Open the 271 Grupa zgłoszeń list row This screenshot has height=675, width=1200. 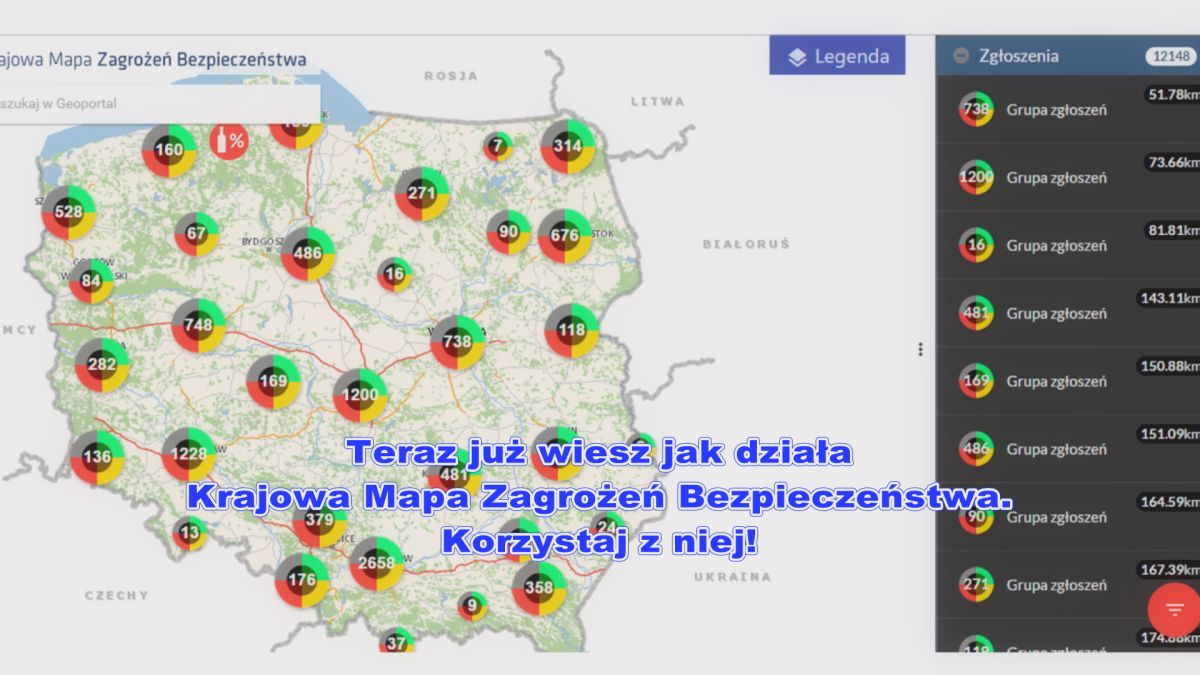click(x=1068, y=585)
